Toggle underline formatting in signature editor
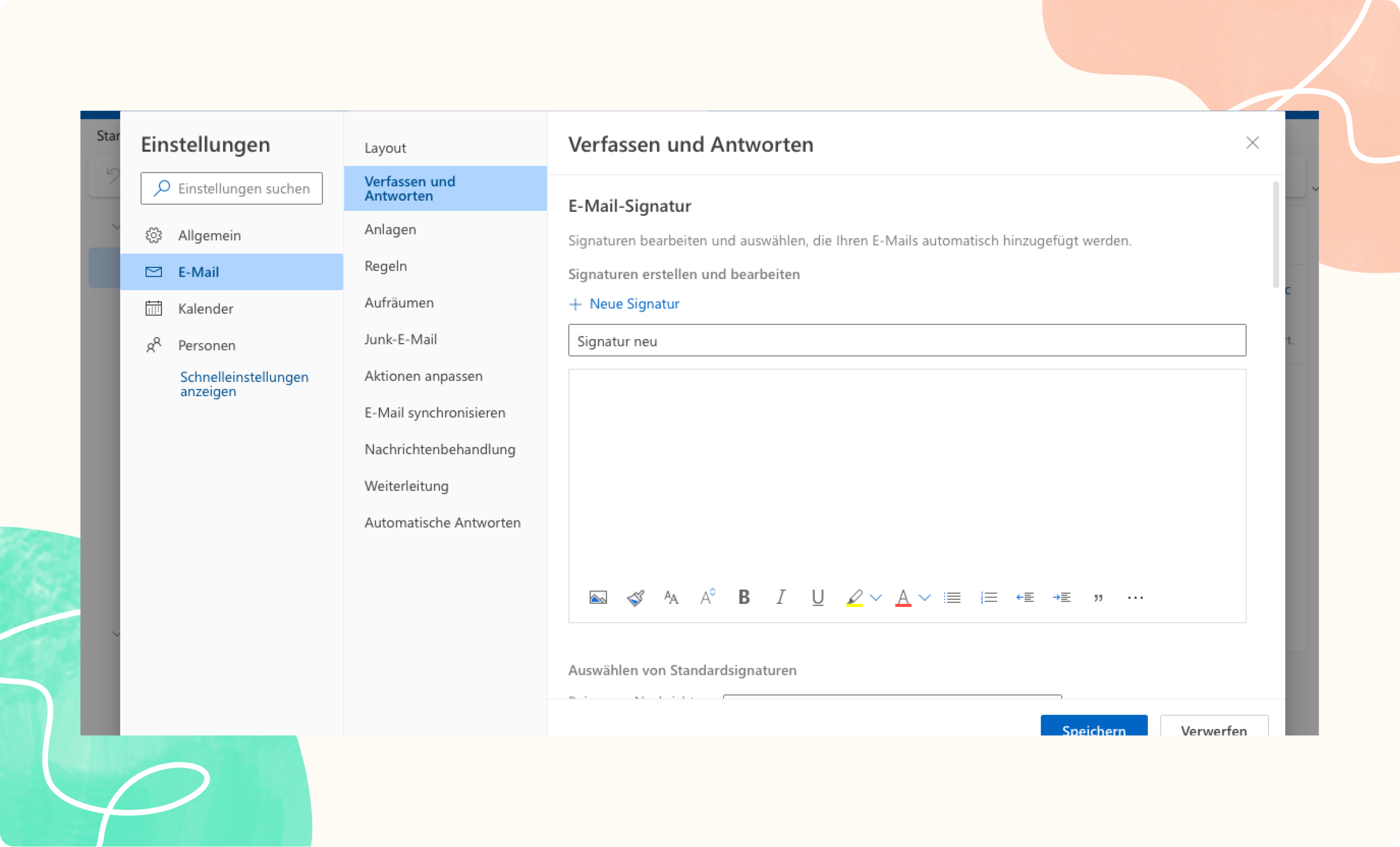Viewport: 1400px width, 847px height. (818, 597)
